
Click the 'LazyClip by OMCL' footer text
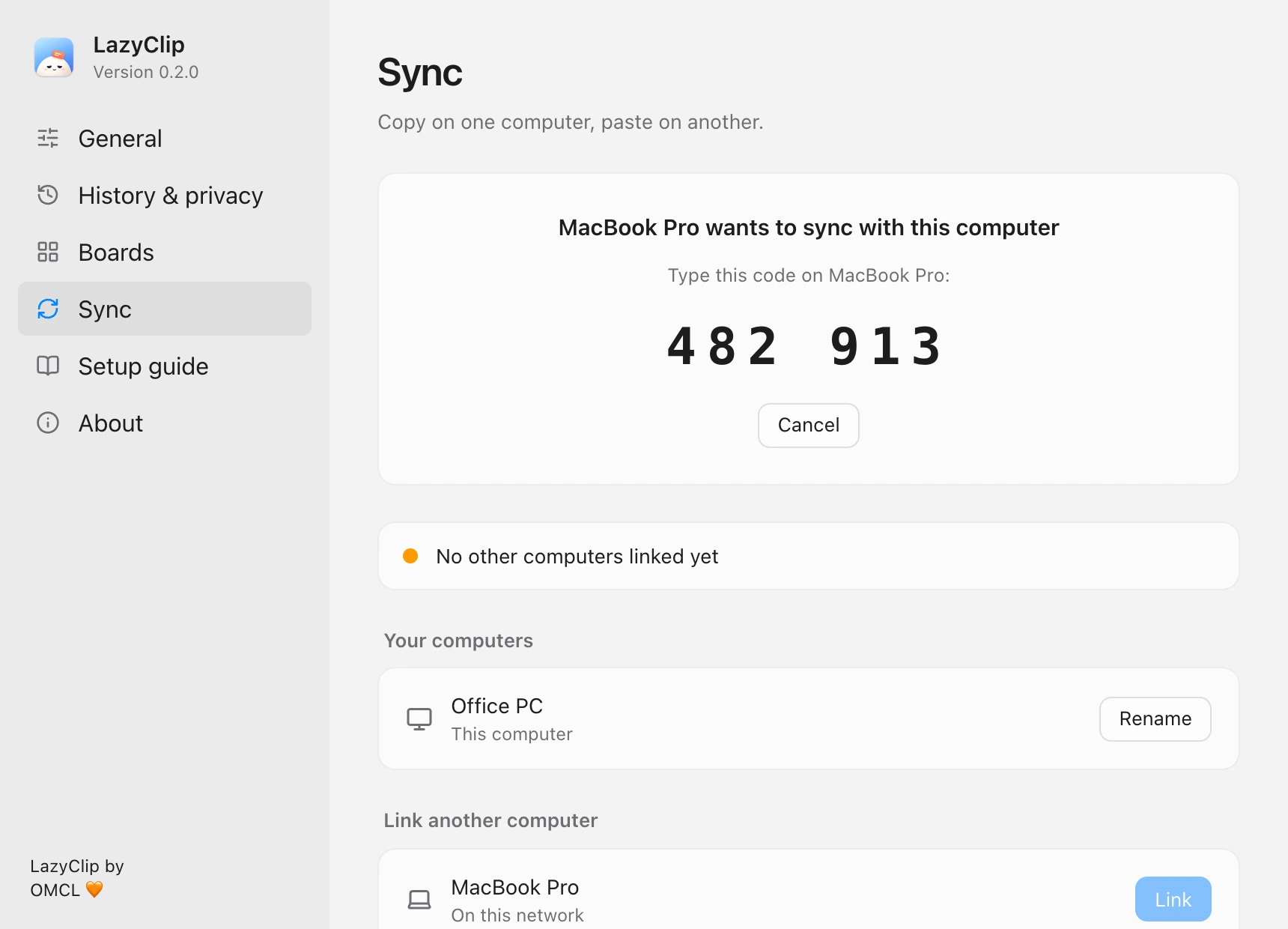pos(76,878)
